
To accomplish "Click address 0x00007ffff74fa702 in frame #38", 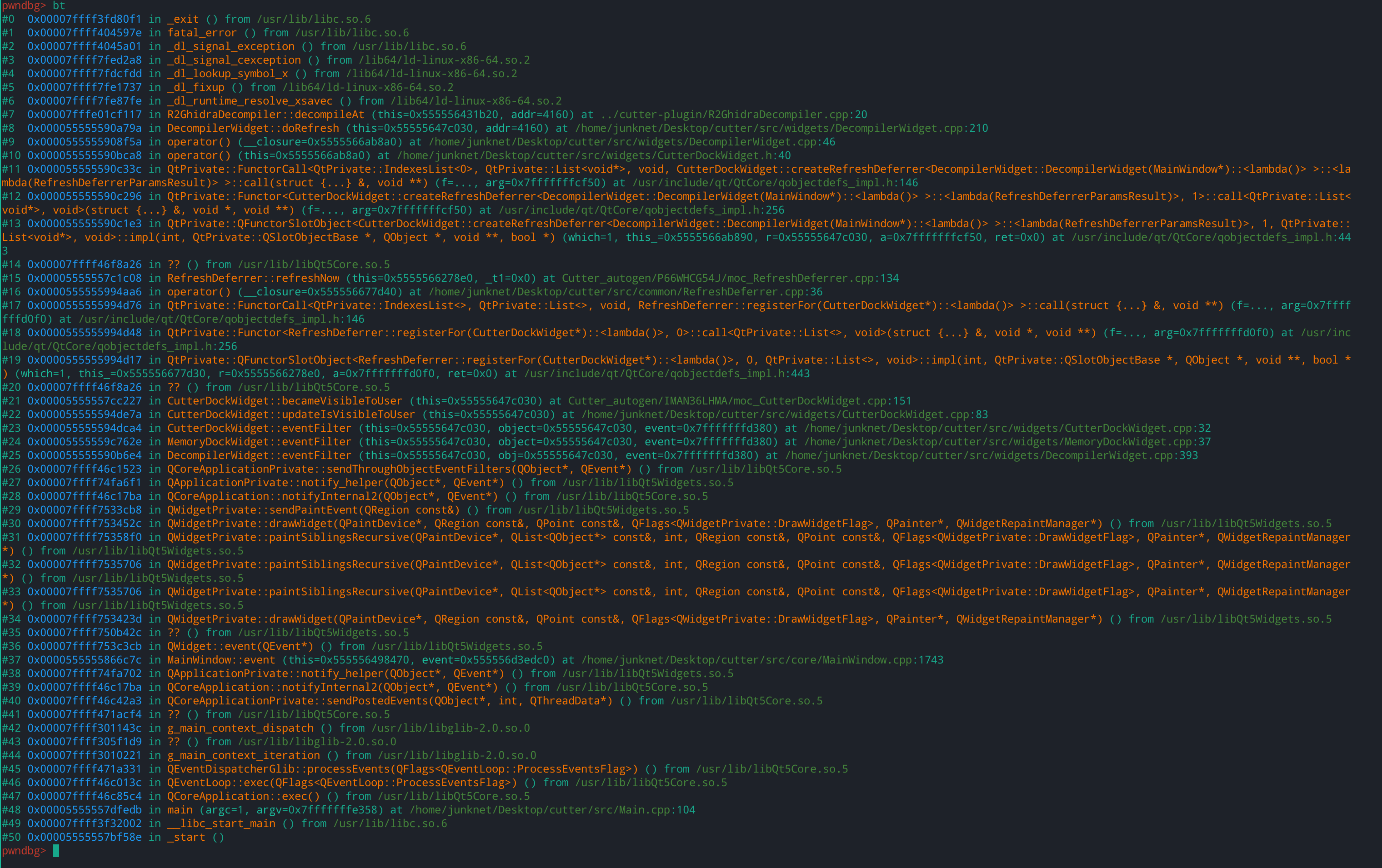I will [85, 673].
